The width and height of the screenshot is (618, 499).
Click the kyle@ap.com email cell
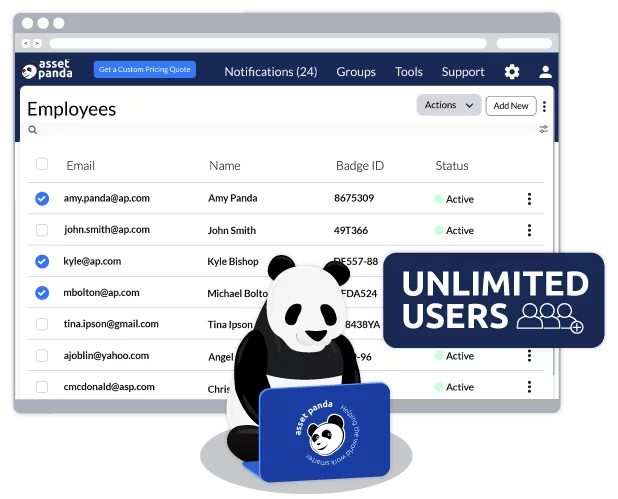[92, 261]
